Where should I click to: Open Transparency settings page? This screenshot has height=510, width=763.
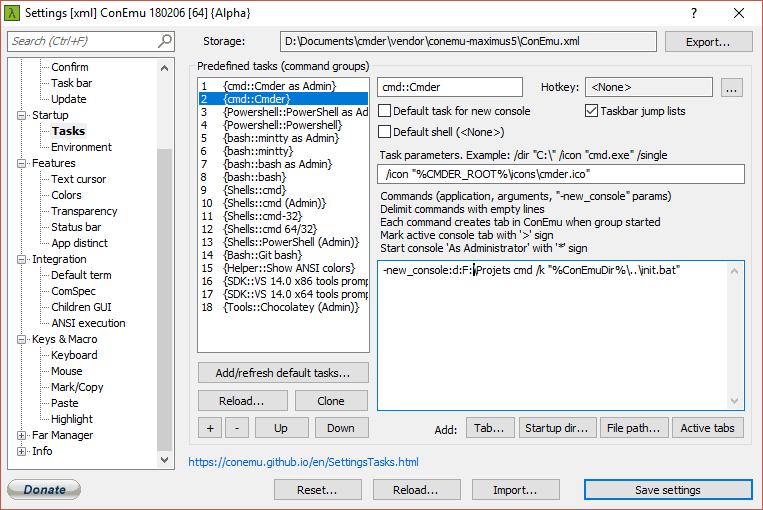point(84,211)
